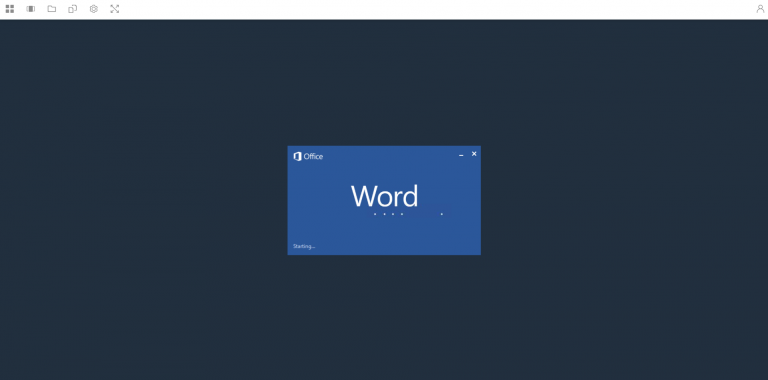Open settings via the gear icon
Viewport: 768px width, 380px height.
(94, 9)
